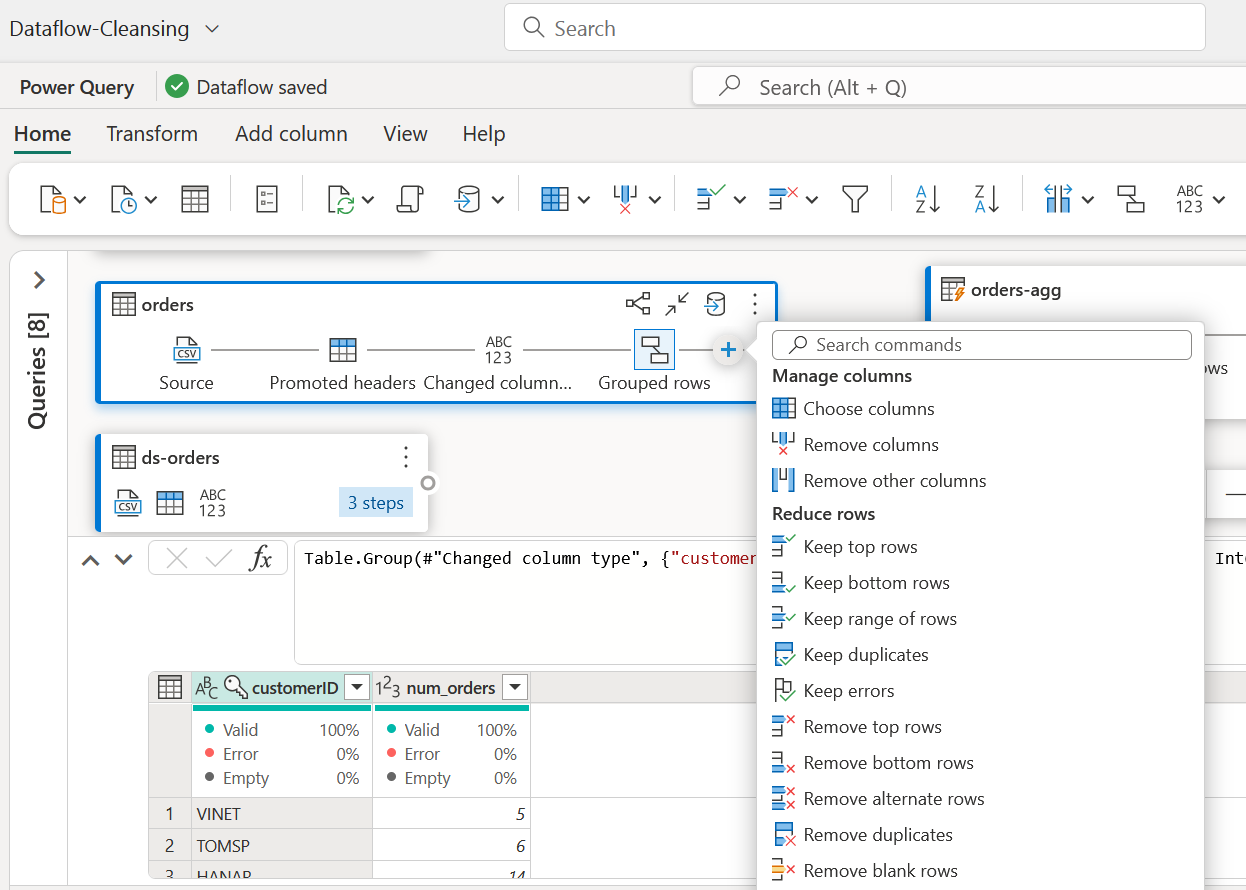Click the Keep rows toolbar icon

coord(711,198)
